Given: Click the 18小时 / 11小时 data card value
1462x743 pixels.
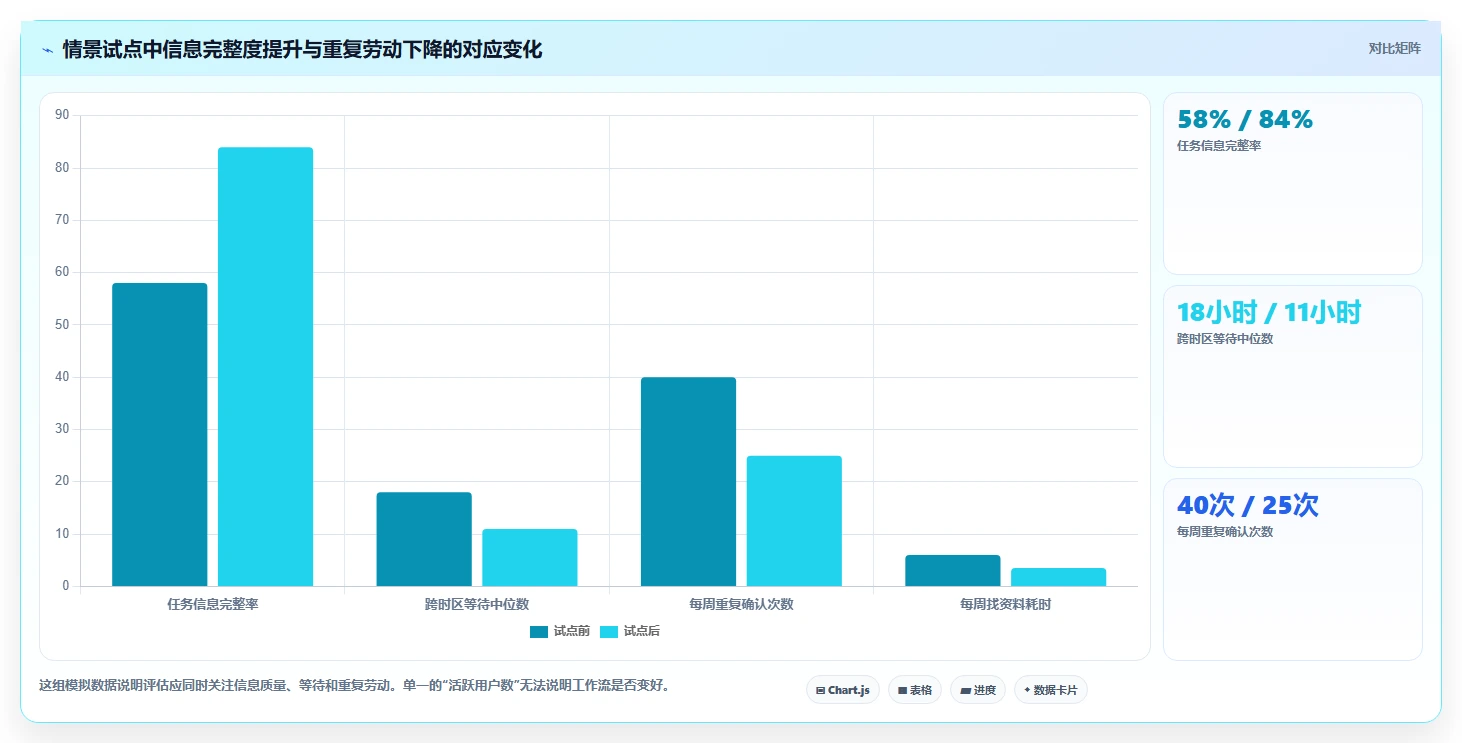Looking at the screenshot, I should point(1269,312).
